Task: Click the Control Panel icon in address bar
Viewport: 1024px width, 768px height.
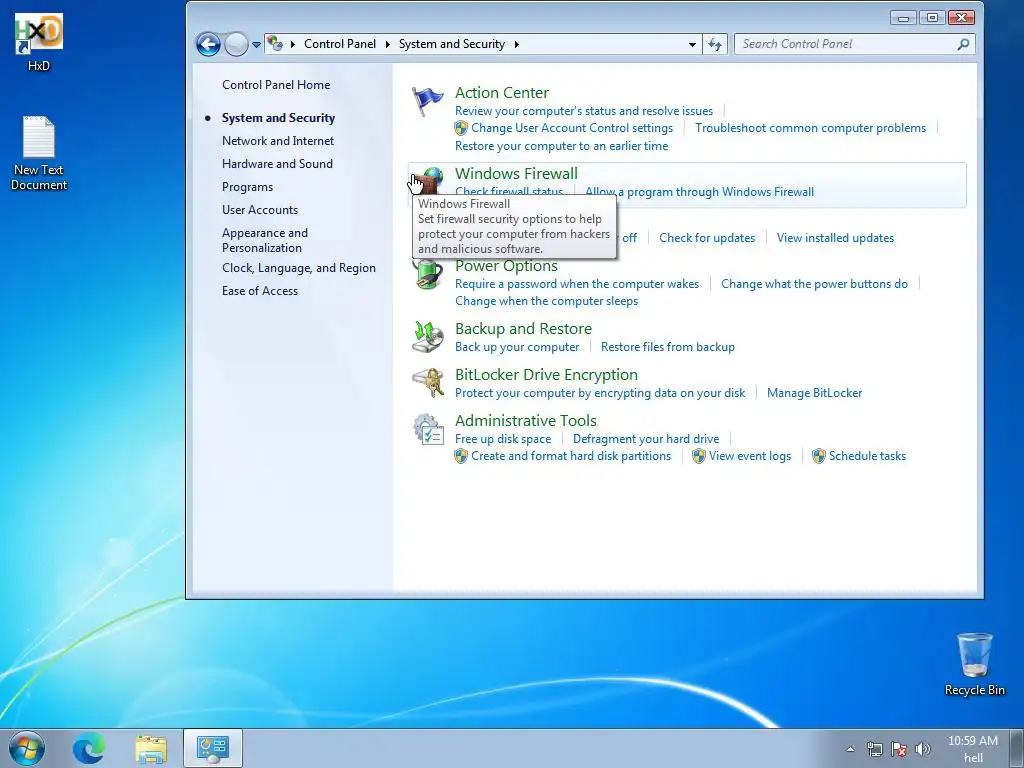Action: coord(276,44)
